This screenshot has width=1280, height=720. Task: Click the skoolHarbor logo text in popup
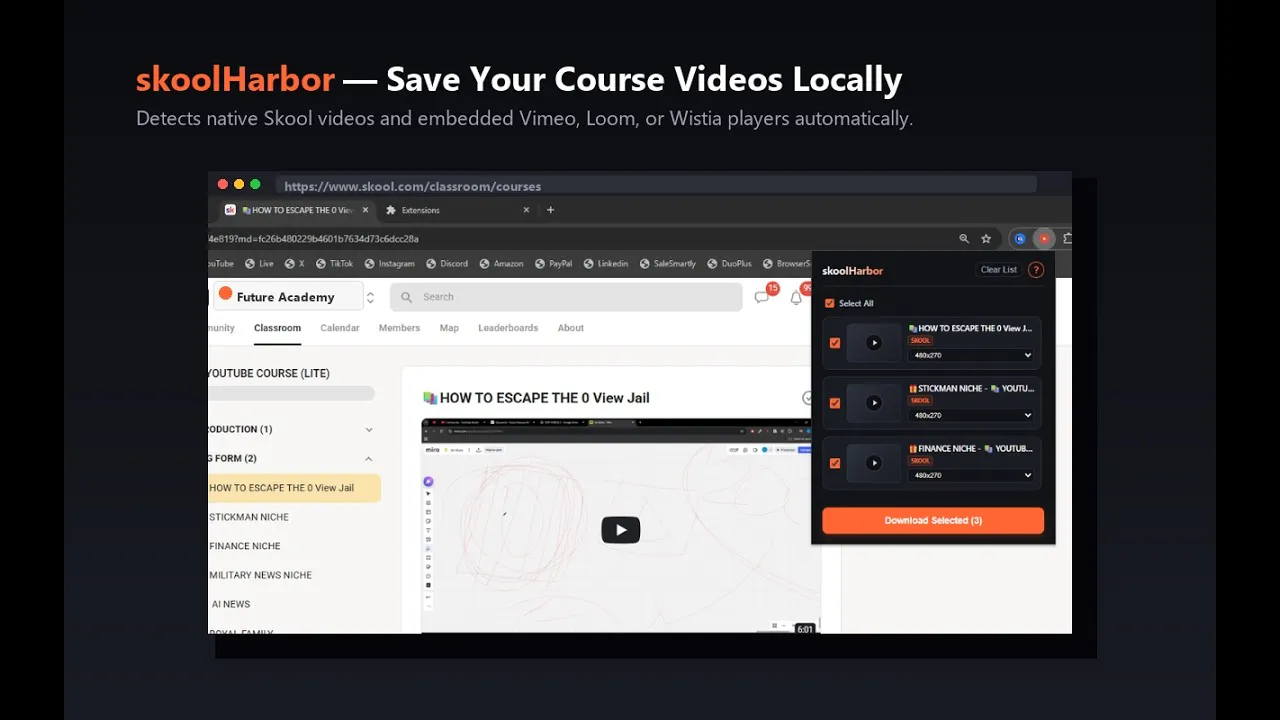point(853,270)
